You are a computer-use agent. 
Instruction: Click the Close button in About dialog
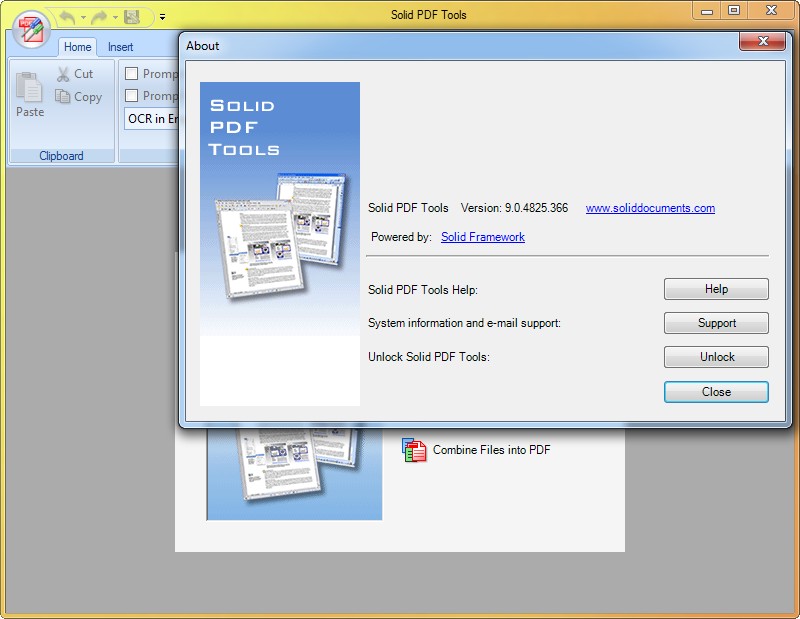click(716, 392)
